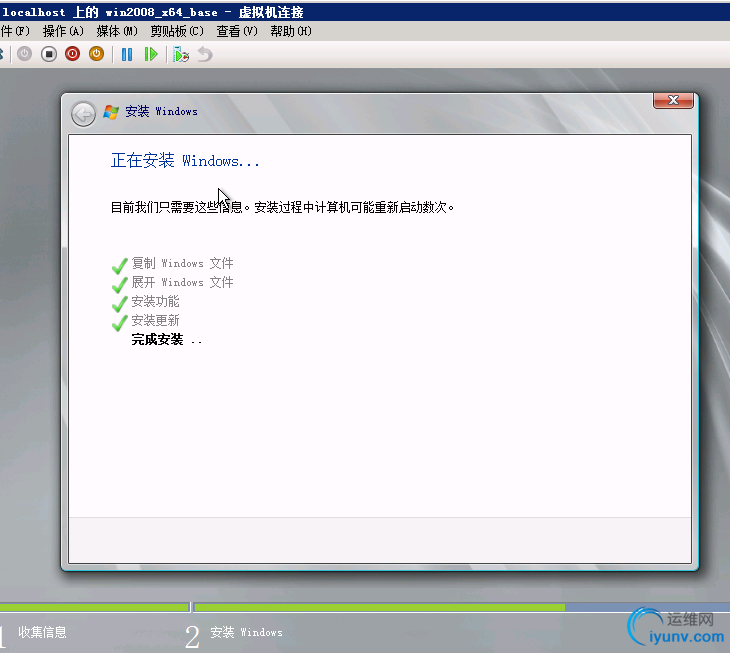The height and width of the screenshot is (653, 730).
Task: Close the 安装 Windows dialog
Action: coord(673,100)
